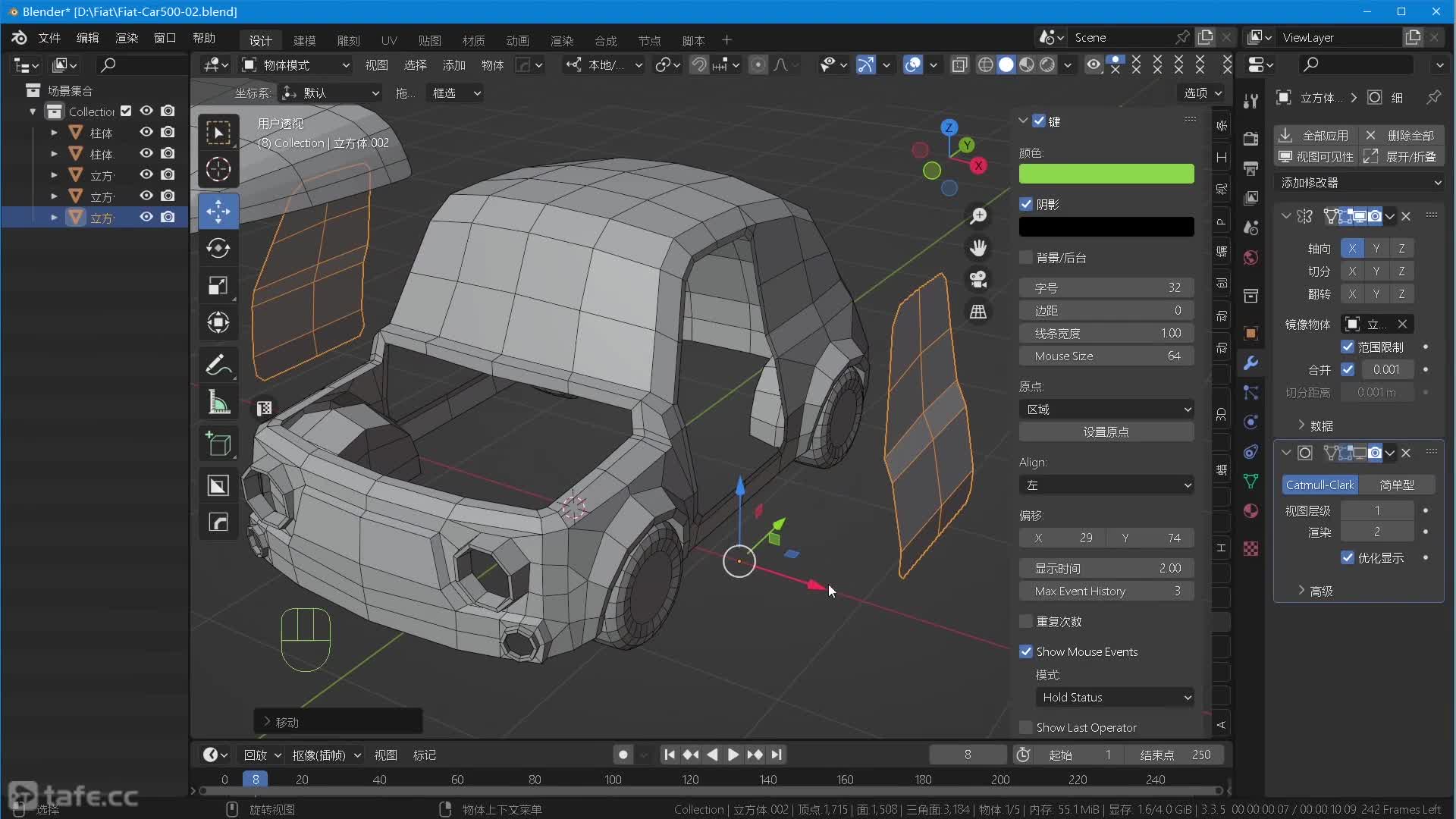This screenshot has width=1456, height=819.
Task: Open the 文件 menu
Action: point(49,38)
